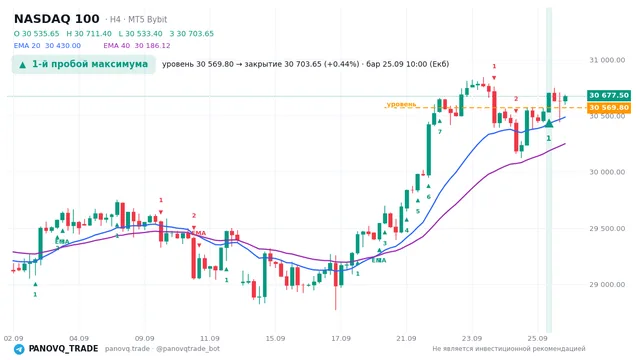Click the "15.09" date axis label
This screenshot has width=640, height=360.
tap(275, 338)
